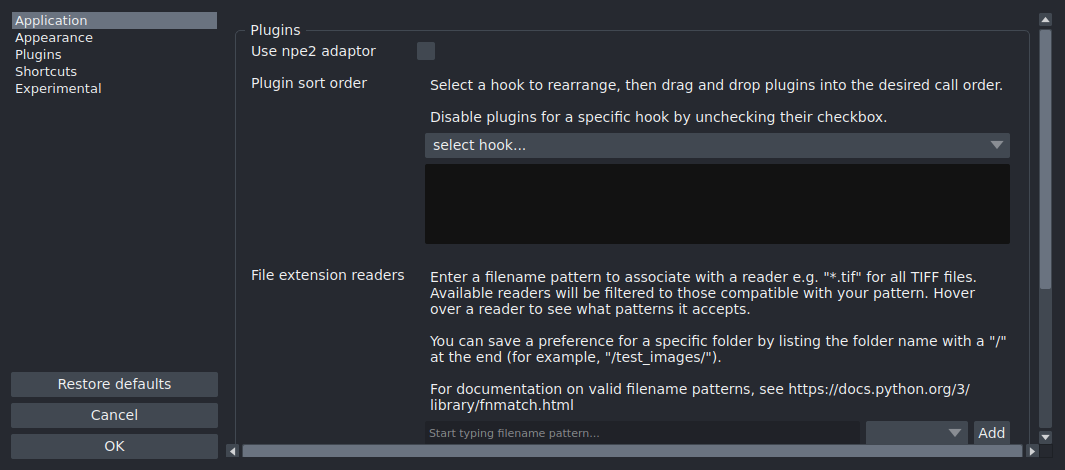
Task: Open the Shortcuts settings section
Action: 46,71
